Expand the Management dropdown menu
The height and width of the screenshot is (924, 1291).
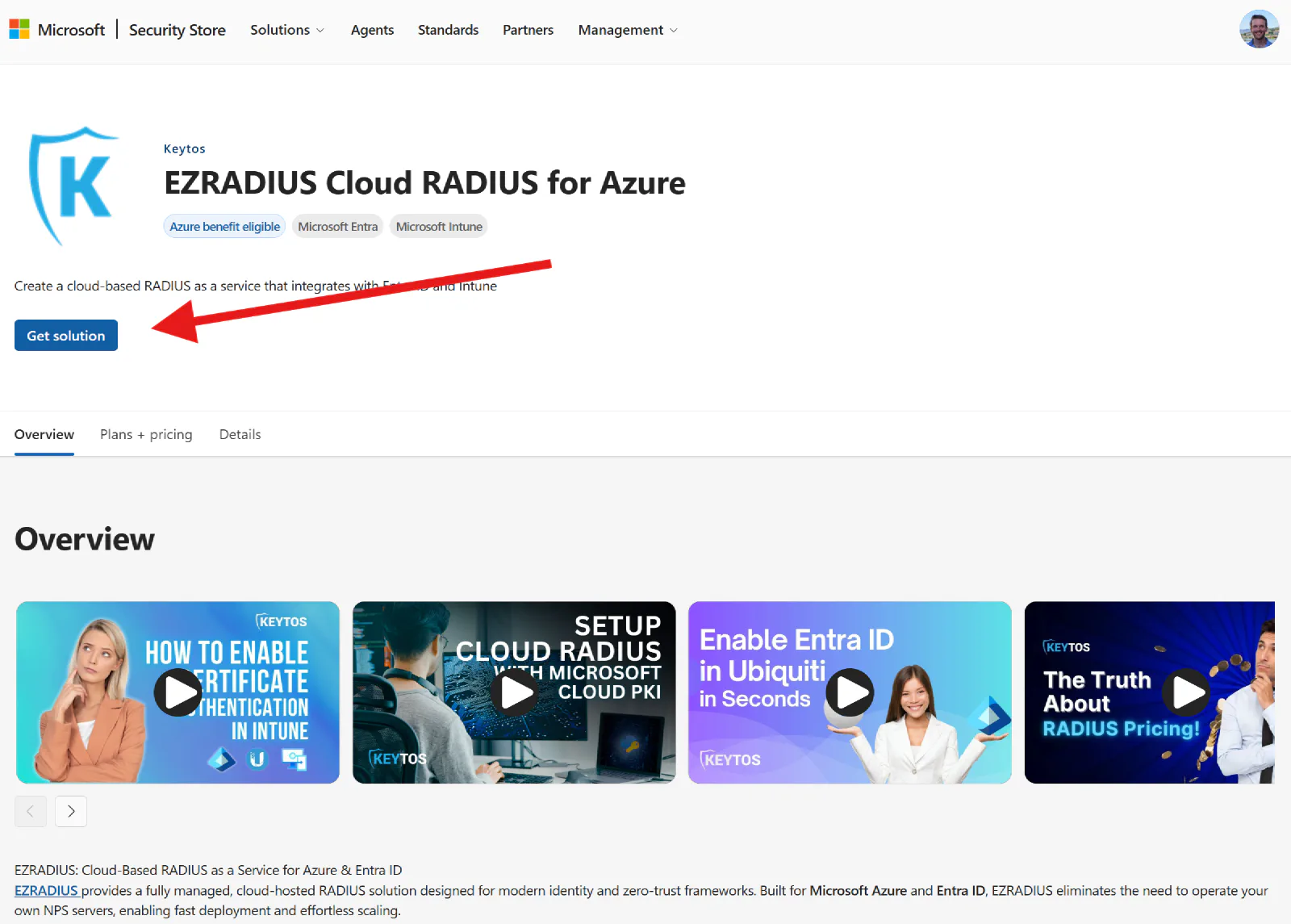(628, 30)
